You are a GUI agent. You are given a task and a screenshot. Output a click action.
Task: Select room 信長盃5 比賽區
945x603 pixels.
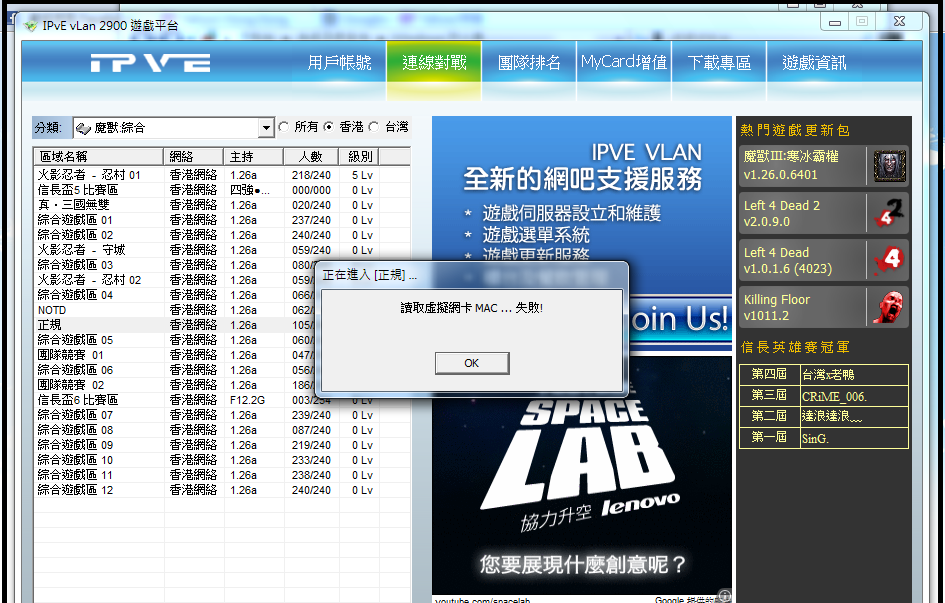tap(222, 190)
